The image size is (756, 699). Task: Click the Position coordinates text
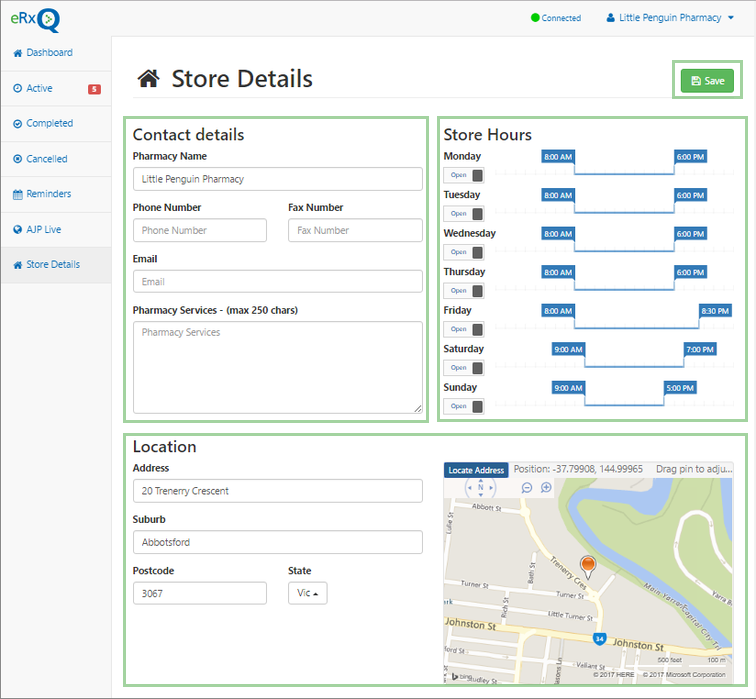tap(578, 469)
